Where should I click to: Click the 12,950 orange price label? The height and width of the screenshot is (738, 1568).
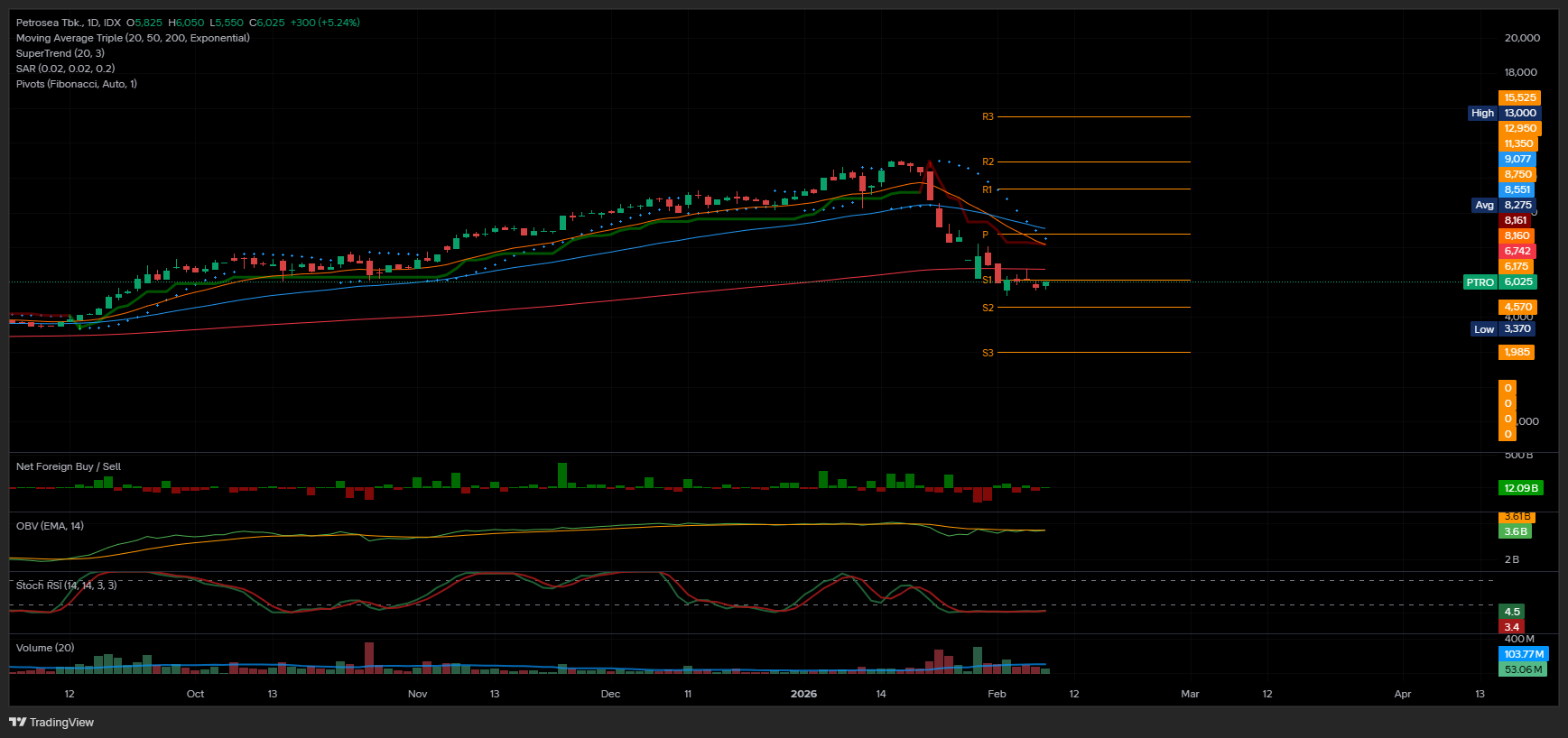(x=1519, y=128)
